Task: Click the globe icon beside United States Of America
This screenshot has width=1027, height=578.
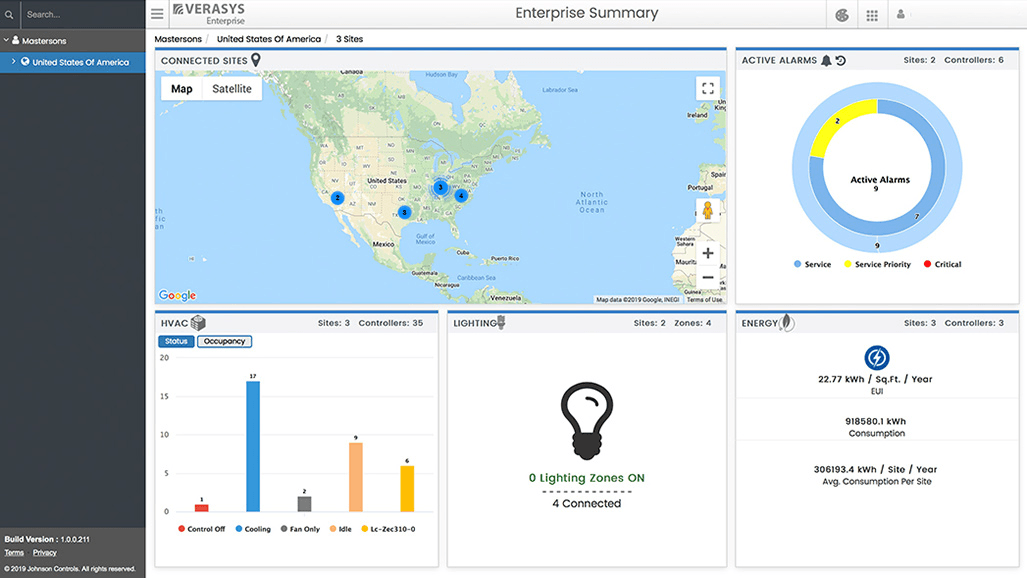Action: pyautogui.click(x=25, y=62)
